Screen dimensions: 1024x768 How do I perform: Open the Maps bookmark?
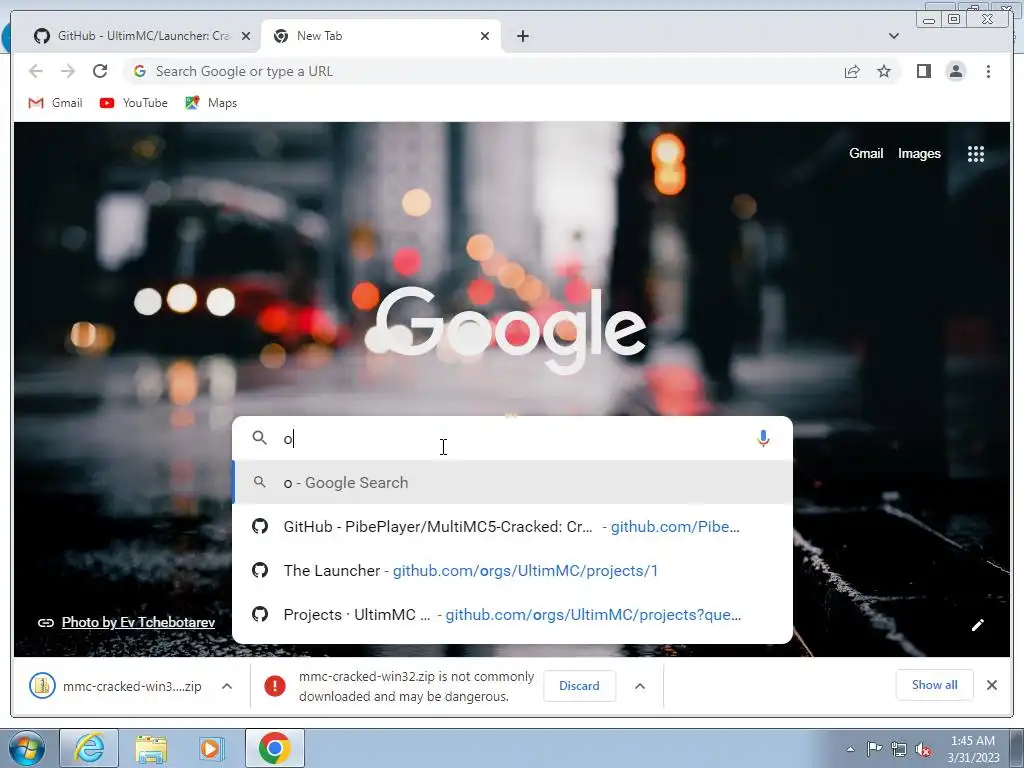tap(211, 103)
